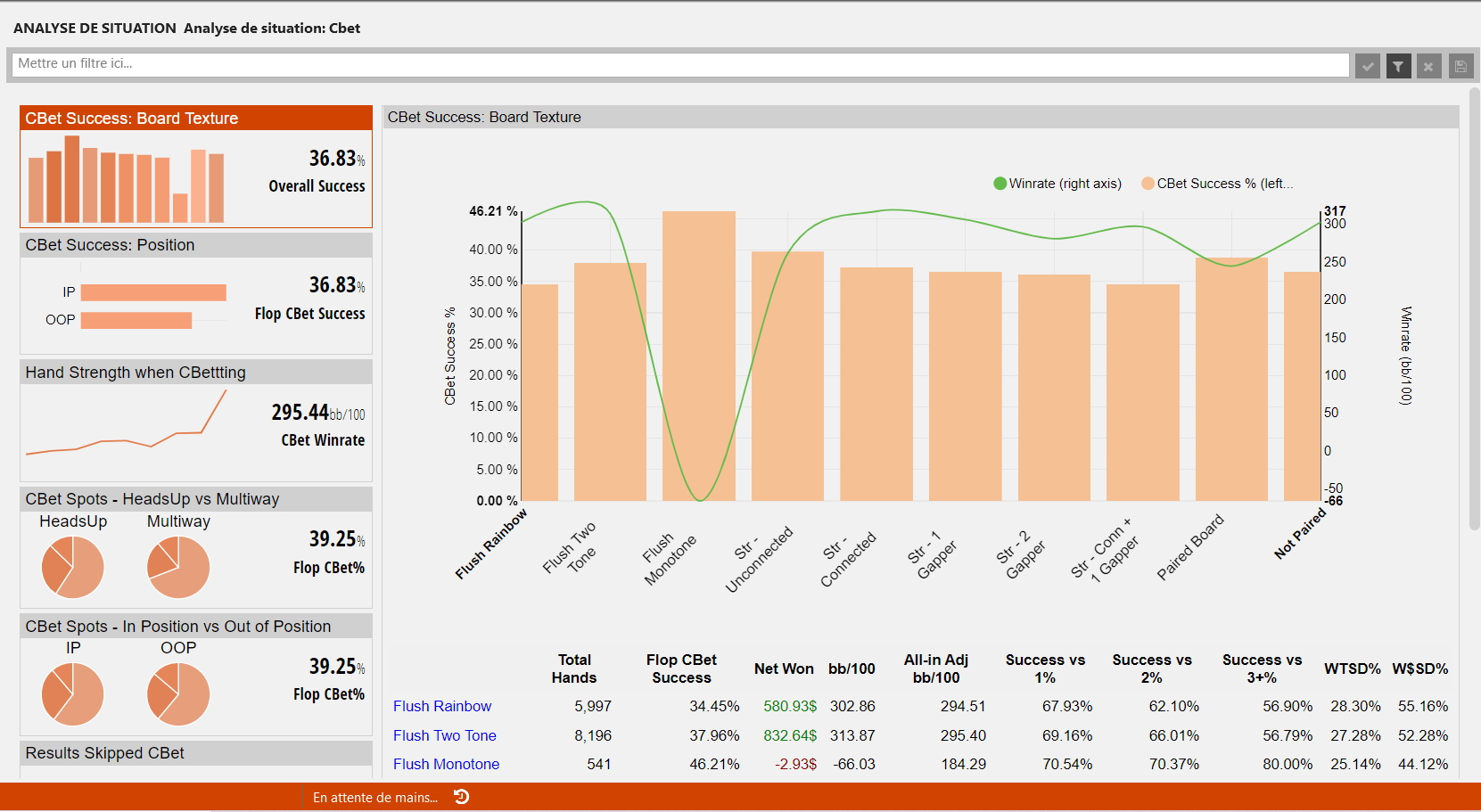Sort by W$SD% column
1481x812 pixels.
pos(1419,668)
